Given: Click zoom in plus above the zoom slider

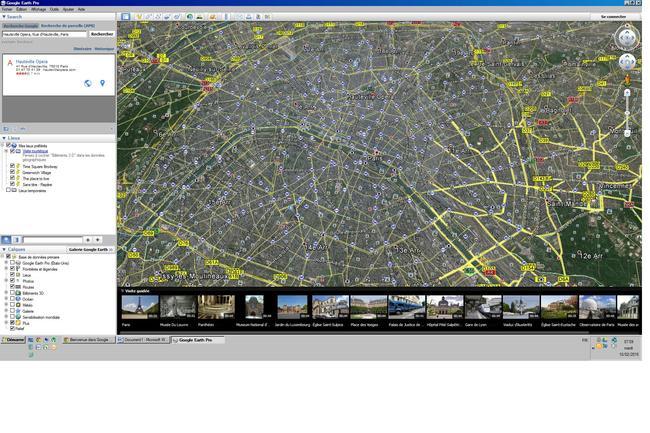Looking at the screenshot, I should tap(627, 92).
